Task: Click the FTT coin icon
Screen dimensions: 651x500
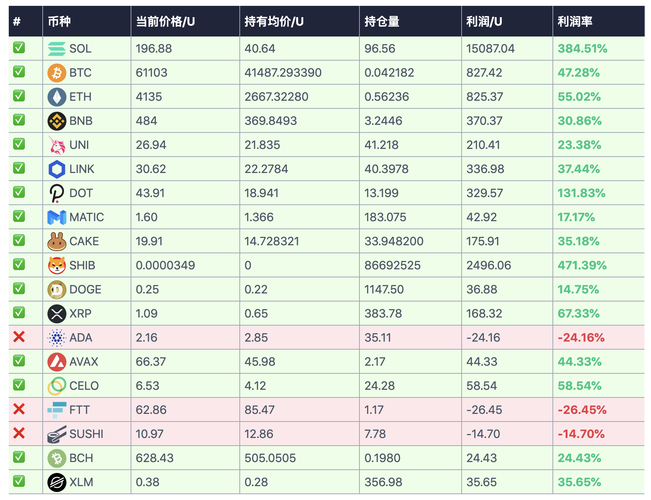Action: pyautogui.click(x=56, y=409)
